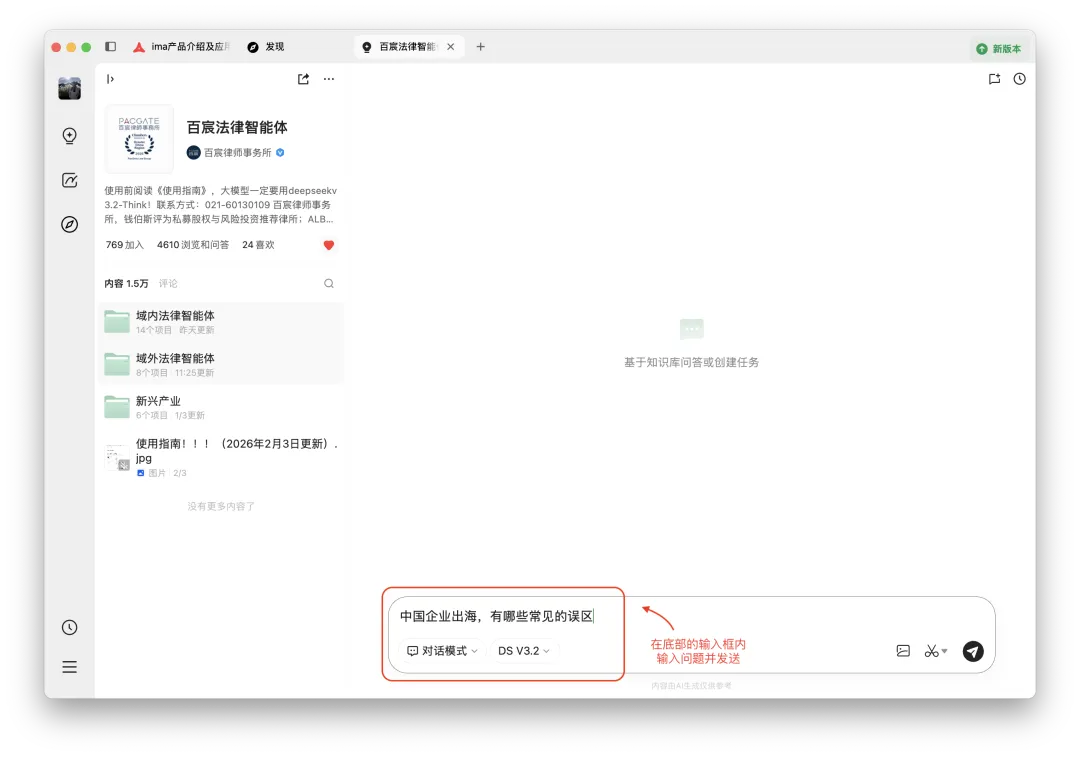Screen dimensions: 1080x757
Task: Click the red heart like icon
Action: (x=329, y=245)
